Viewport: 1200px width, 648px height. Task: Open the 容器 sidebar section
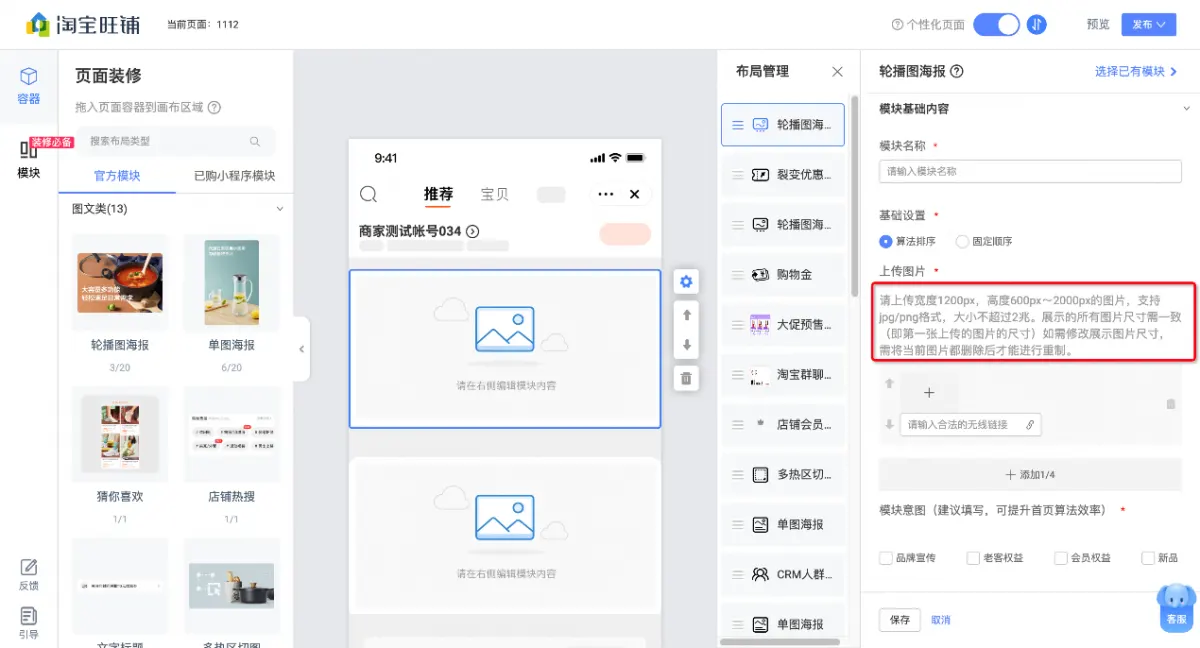(29, 85)
